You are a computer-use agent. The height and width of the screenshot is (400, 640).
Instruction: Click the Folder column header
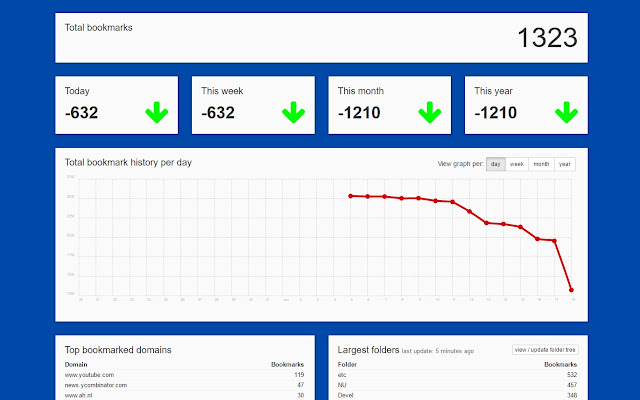347,364
